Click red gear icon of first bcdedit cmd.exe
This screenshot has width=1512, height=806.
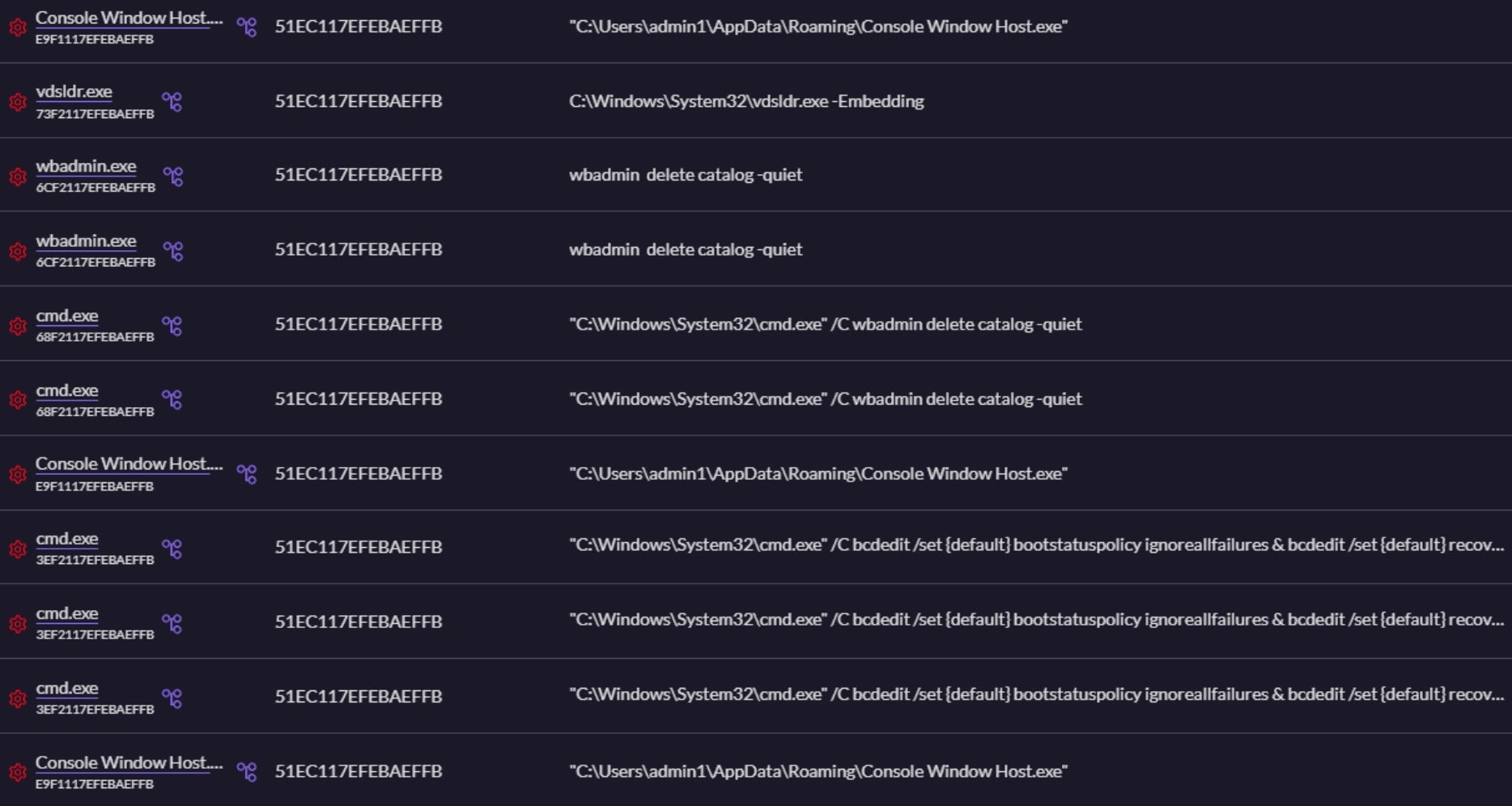pos(17,549)
